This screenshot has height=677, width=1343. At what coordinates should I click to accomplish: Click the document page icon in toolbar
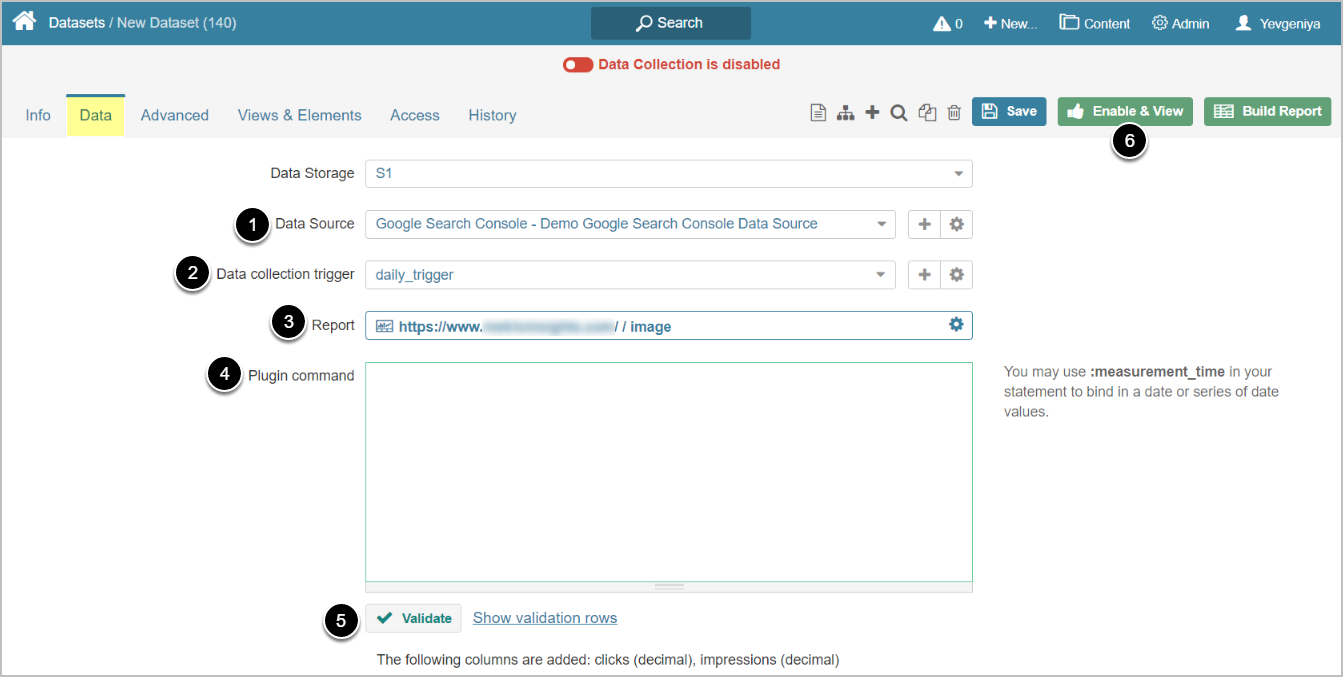pyautogui.click(x=818, y=113)
